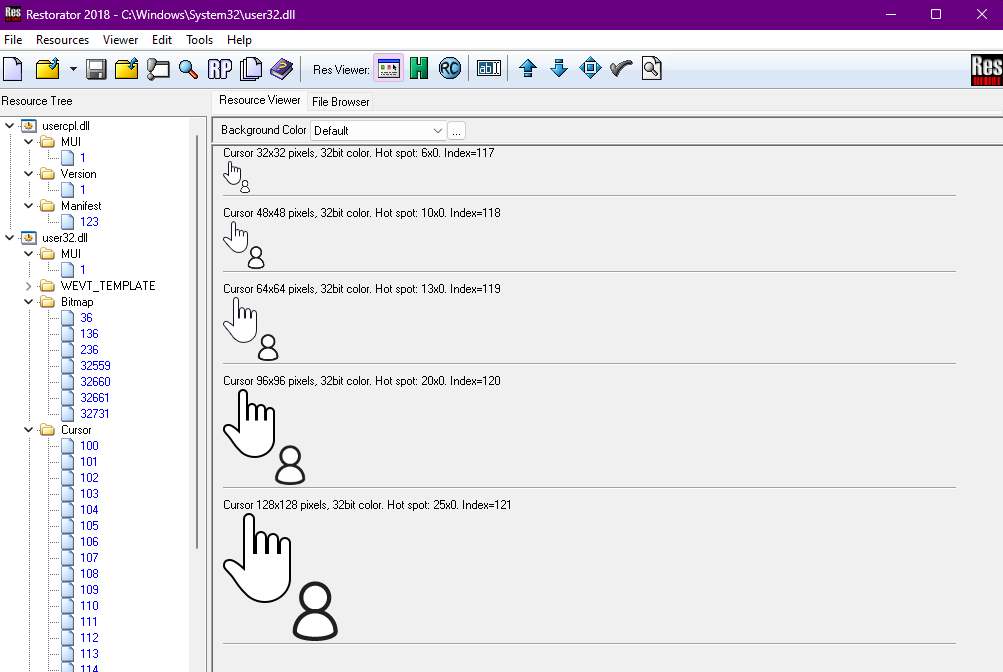Expand the WEVT_TEMPLATE folder
The width and height of the screenshot is (1003, 672).
click(x=28, y=286)
